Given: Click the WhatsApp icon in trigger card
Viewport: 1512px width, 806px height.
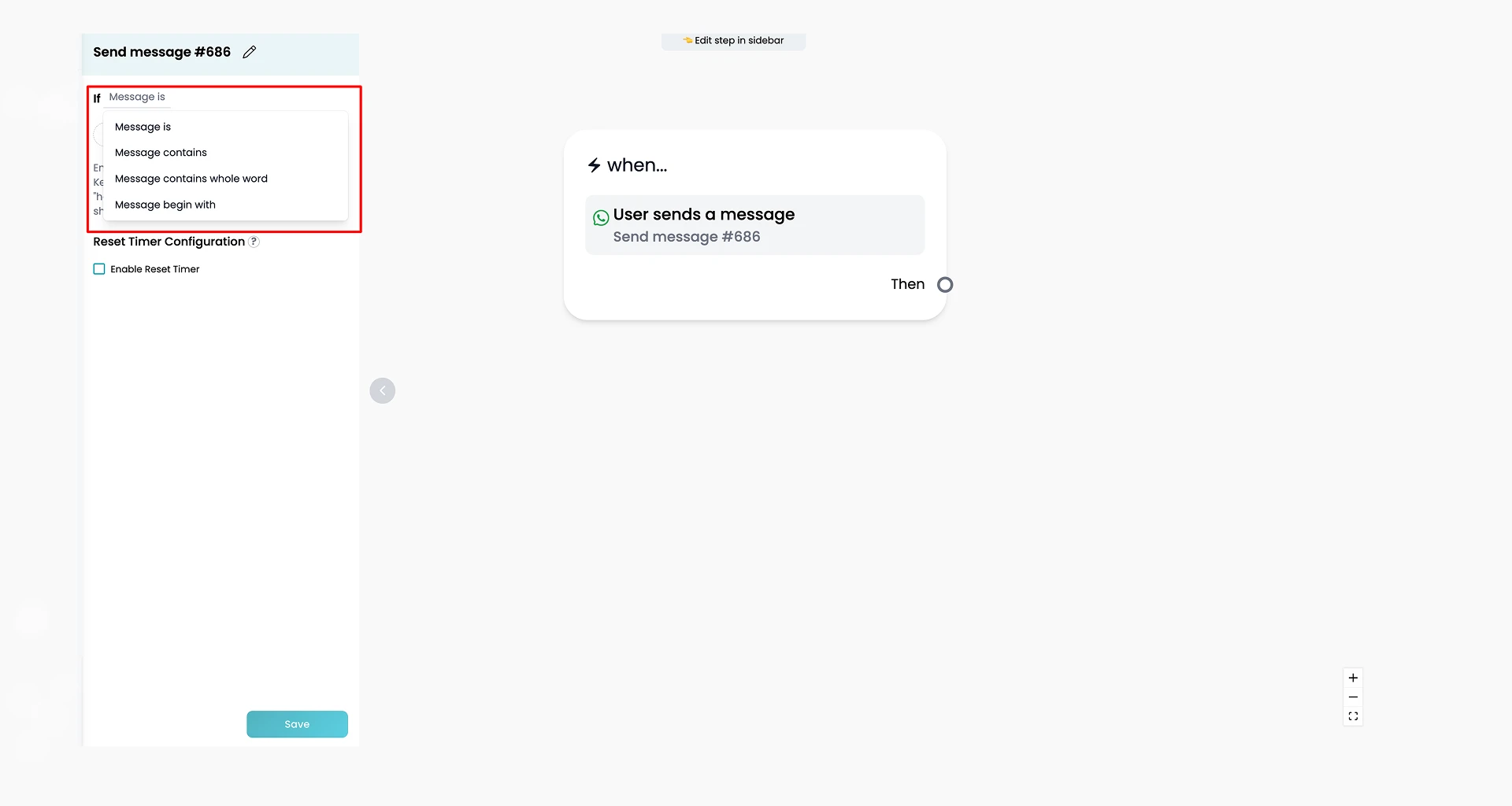Looking at the screenshot, I should (x=601, y=217).
